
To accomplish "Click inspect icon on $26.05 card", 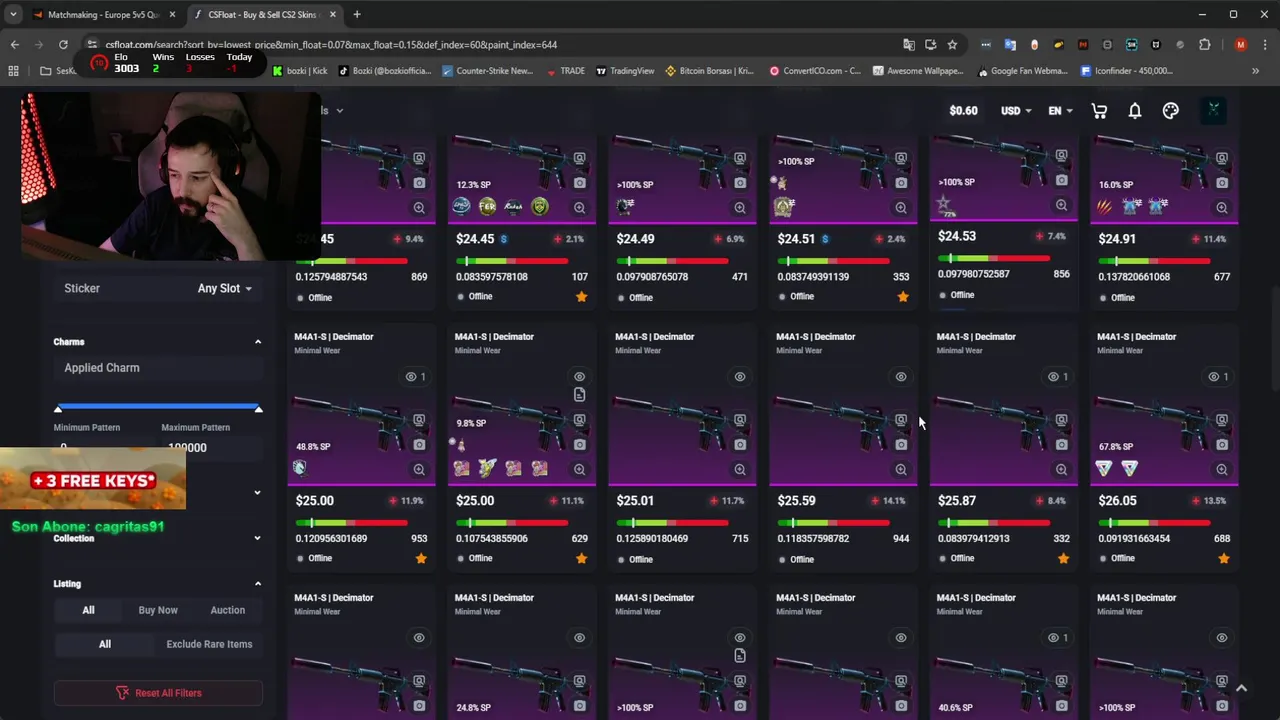I will tap(1222, 420).
